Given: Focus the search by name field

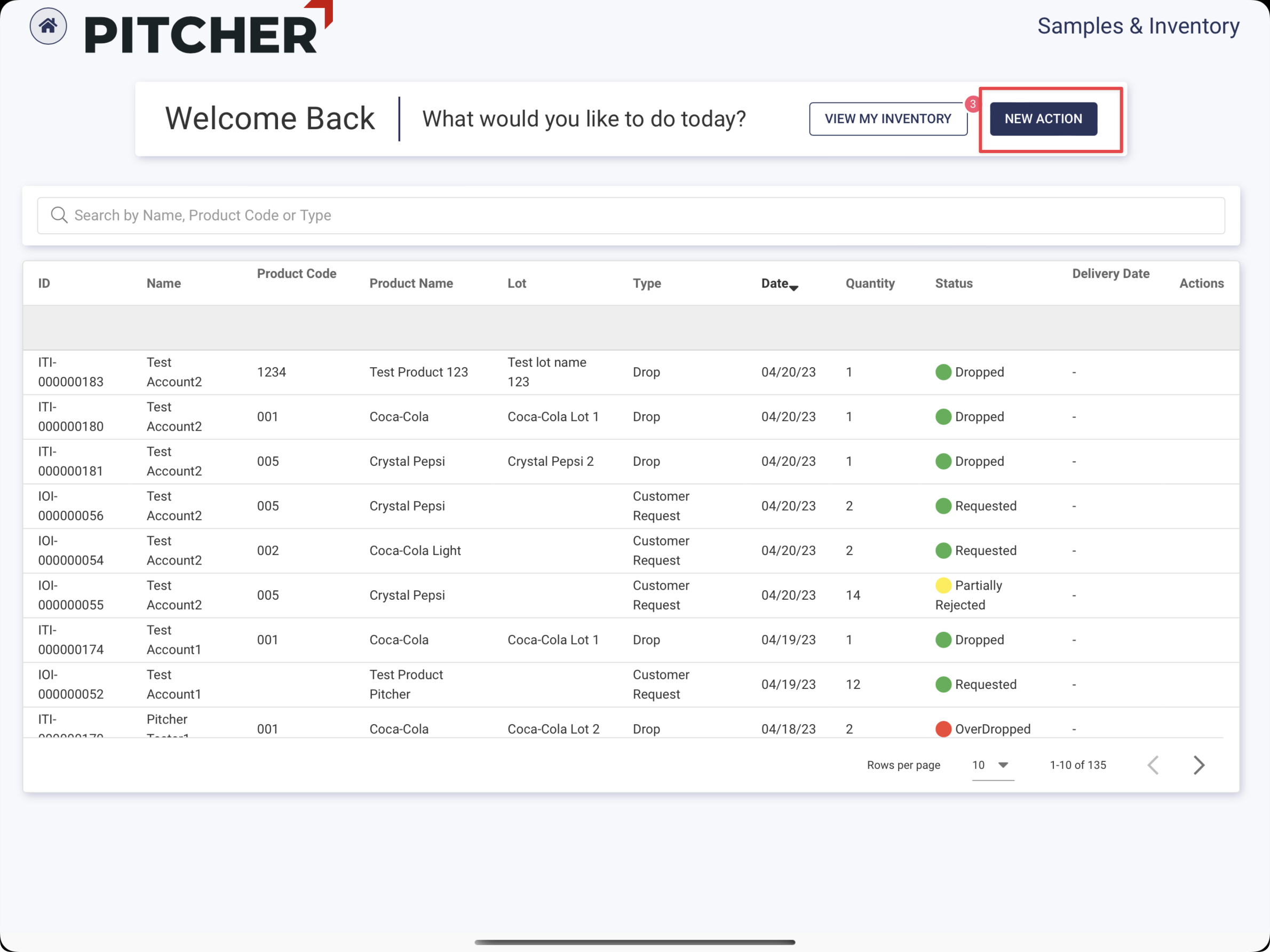Looking at the screenshot, I should [632, 215].
